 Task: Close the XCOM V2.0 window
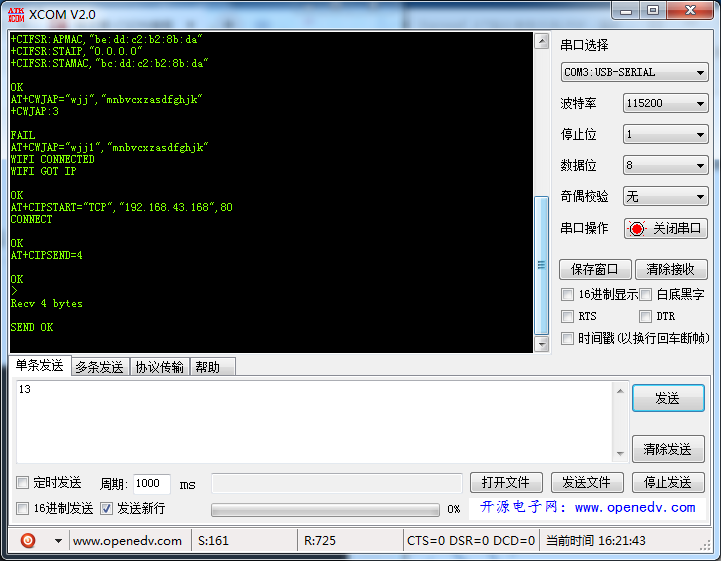click(x=690, y=11)
